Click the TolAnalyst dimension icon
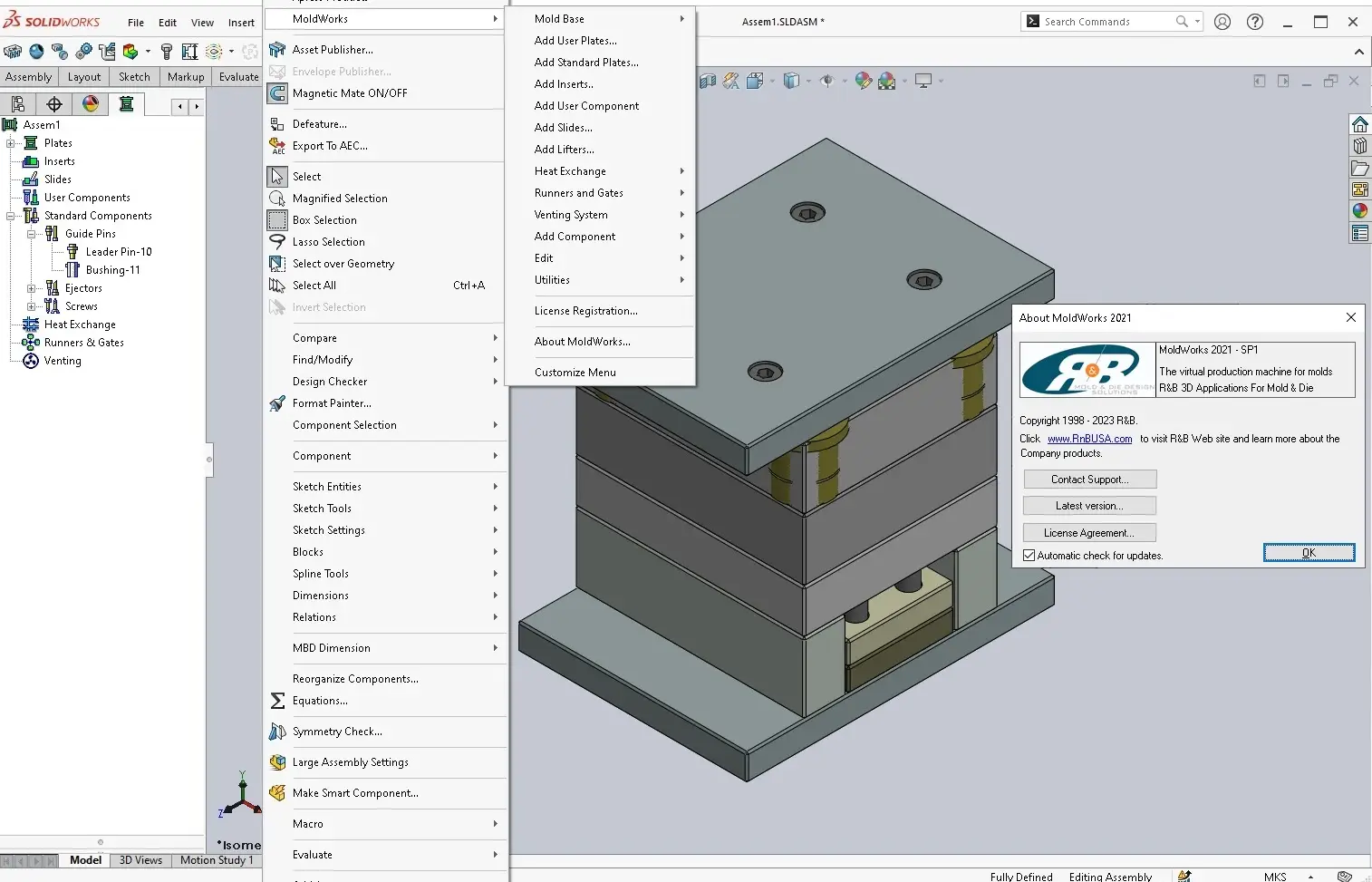The image size is (1372, 882). (190, 52)
